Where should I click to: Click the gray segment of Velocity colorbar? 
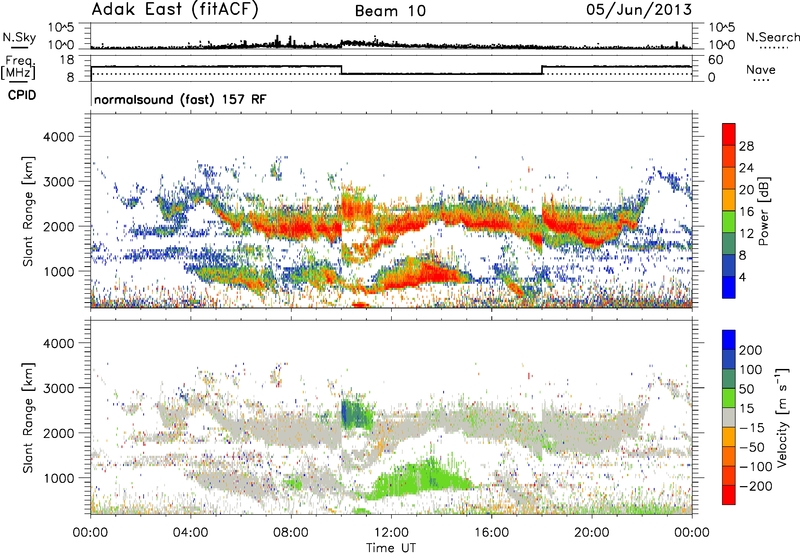[729, 417]
